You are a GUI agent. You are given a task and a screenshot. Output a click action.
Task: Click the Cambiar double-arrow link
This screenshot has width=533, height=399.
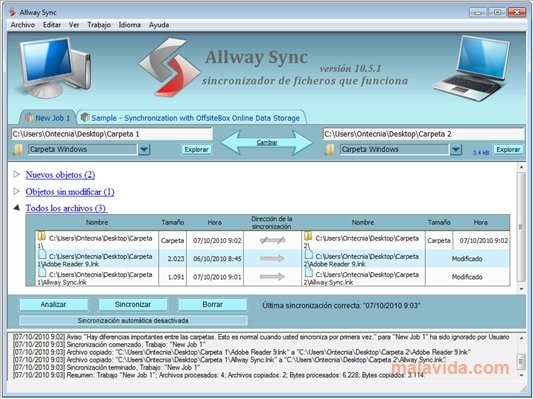[267, 142]
